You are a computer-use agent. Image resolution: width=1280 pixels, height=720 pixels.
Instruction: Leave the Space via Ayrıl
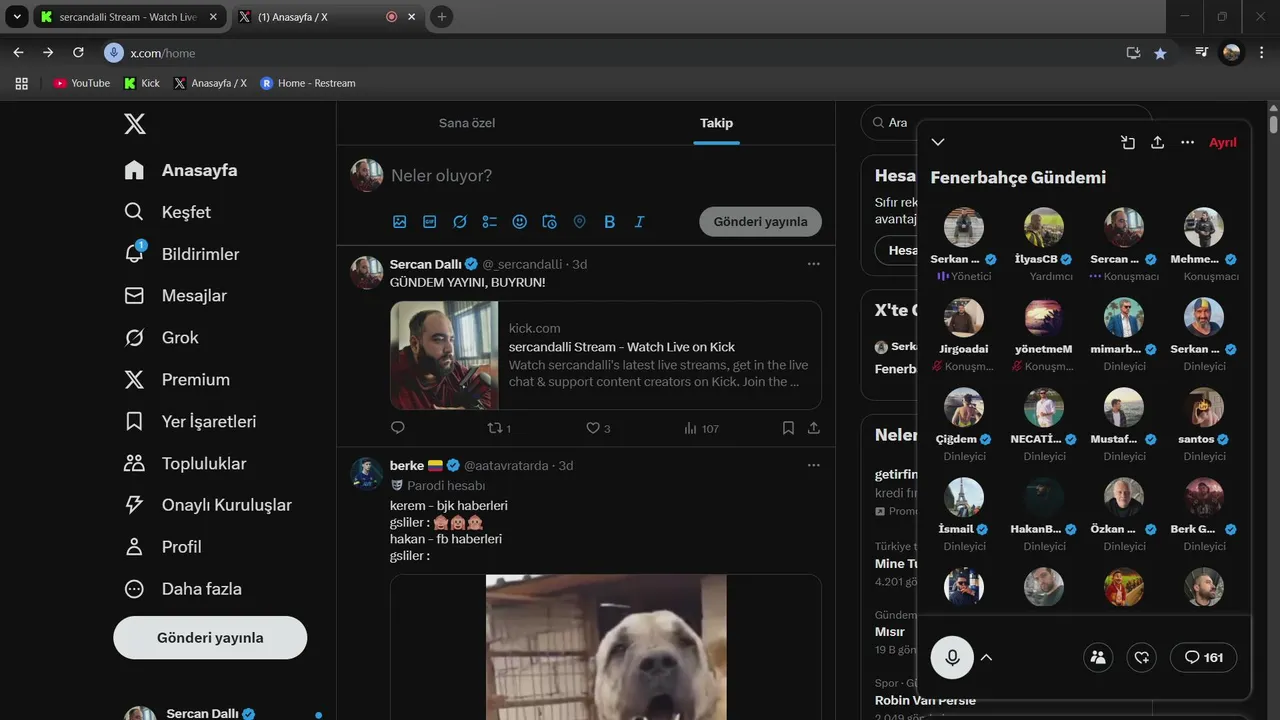coord(1223,142)
